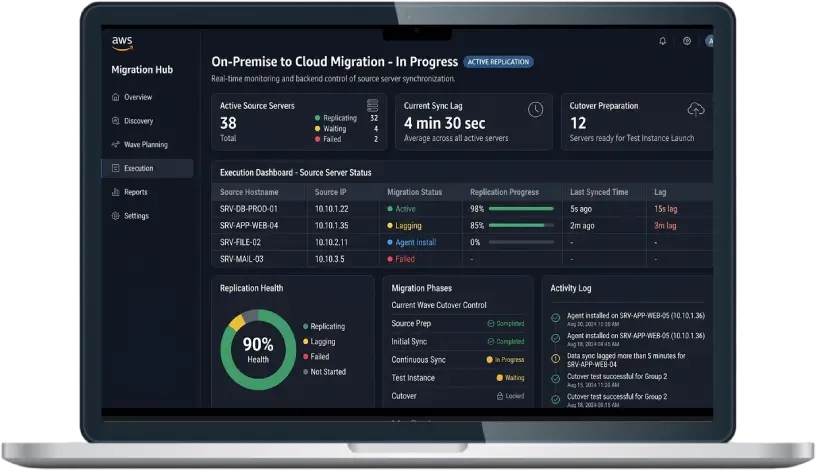Image resolution: width=816 pixels, height=470 pixels.
Task: Click the Active status of SRV-DB-PROD-01
Action: point(401,209)
